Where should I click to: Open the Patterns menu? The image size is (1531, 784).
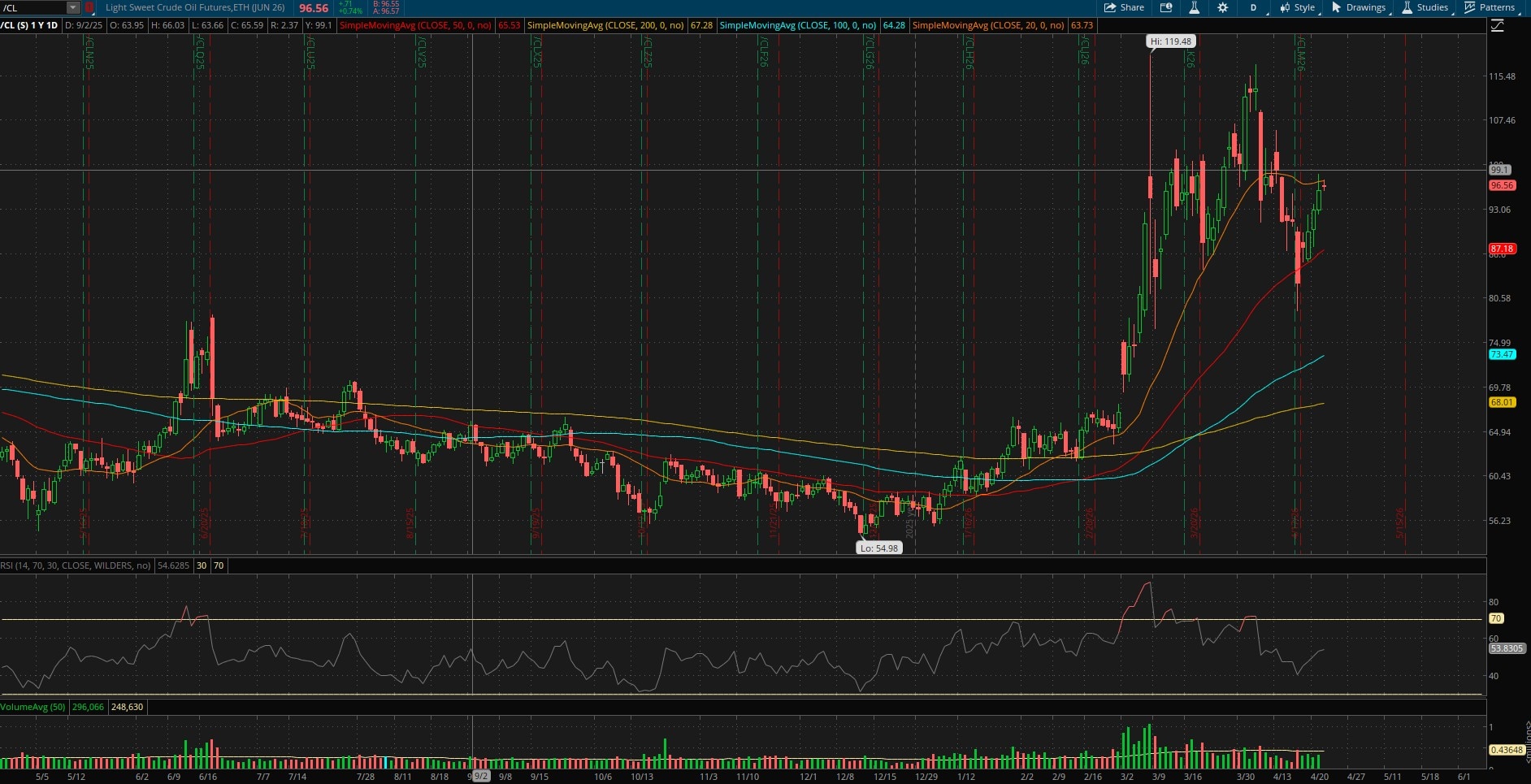[1490, 7]
